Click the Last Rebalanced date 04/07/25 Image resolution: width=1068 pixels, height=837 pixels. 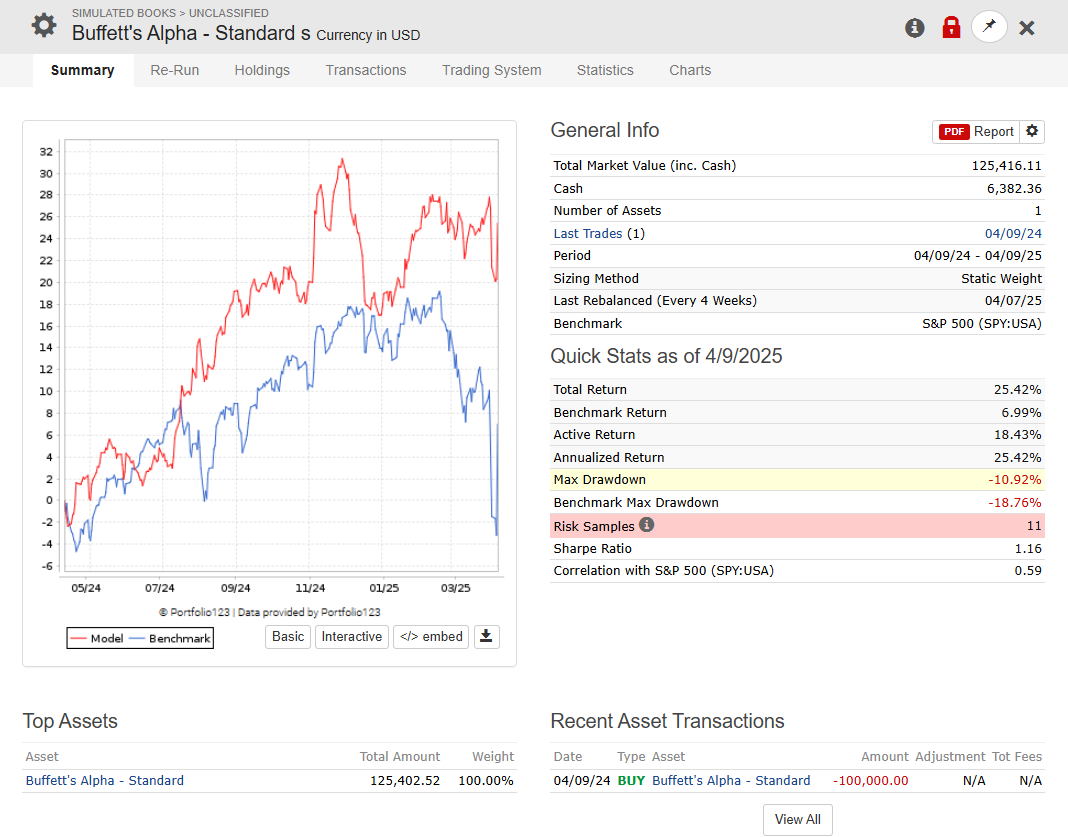tap(1013, 300)
